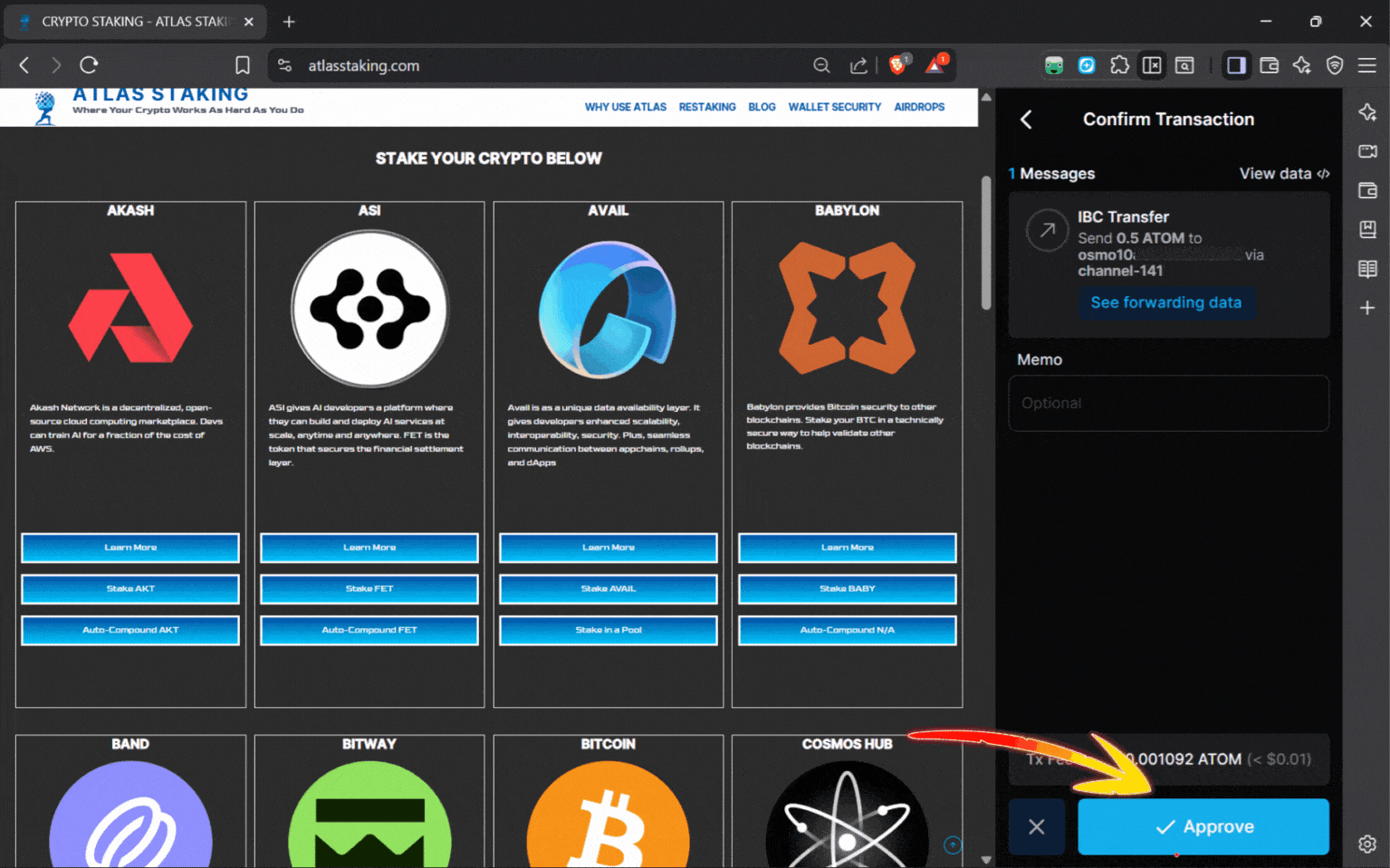This screenshot has width=1390, height=868.
Task: Launch the Leo AI sparkle icon
Action: pyautogui.click(x=1302, y=65)
